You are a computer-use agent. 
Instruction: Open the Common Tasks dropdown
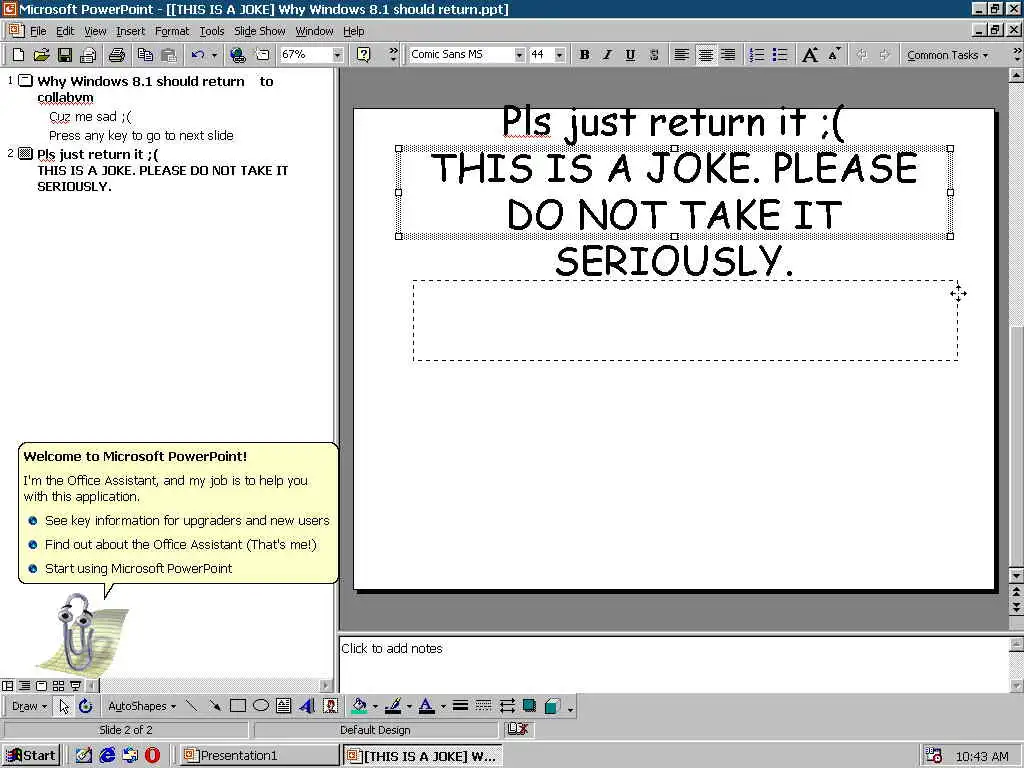[947, 55]
